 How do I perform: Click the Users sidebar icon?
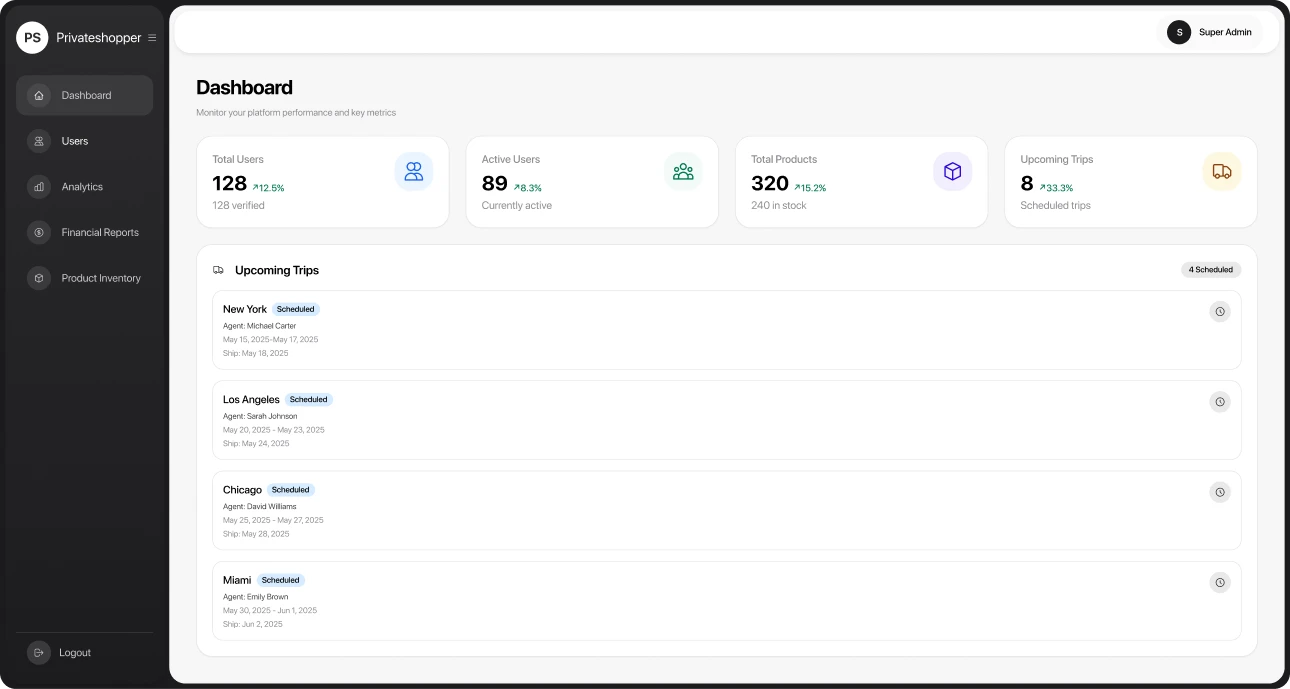click(x=39, y=141)
